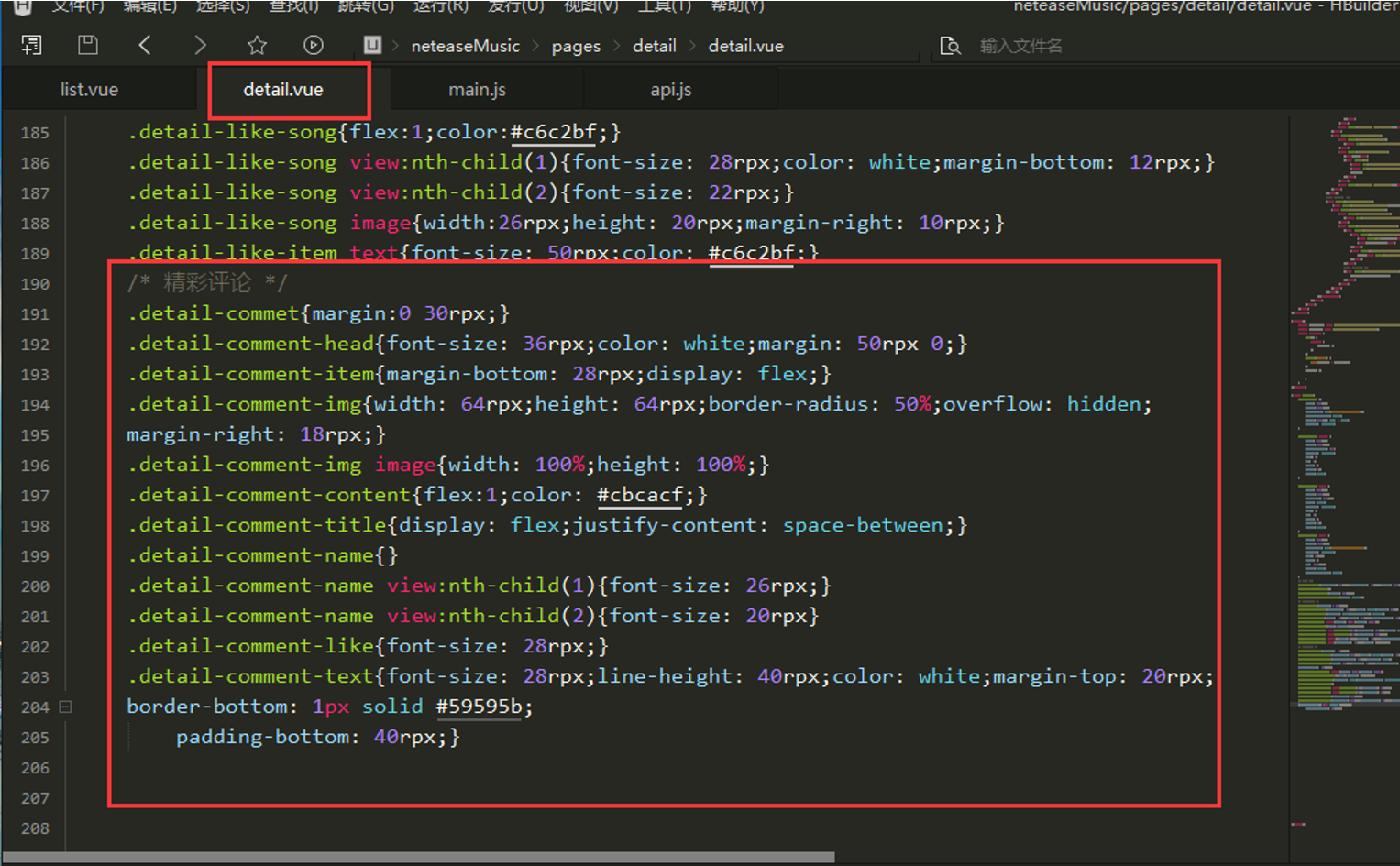Toggle the project sidebar panel icon
Image resolution: width=1400 pixels, height=866 pixels.
tap(31, 45)
